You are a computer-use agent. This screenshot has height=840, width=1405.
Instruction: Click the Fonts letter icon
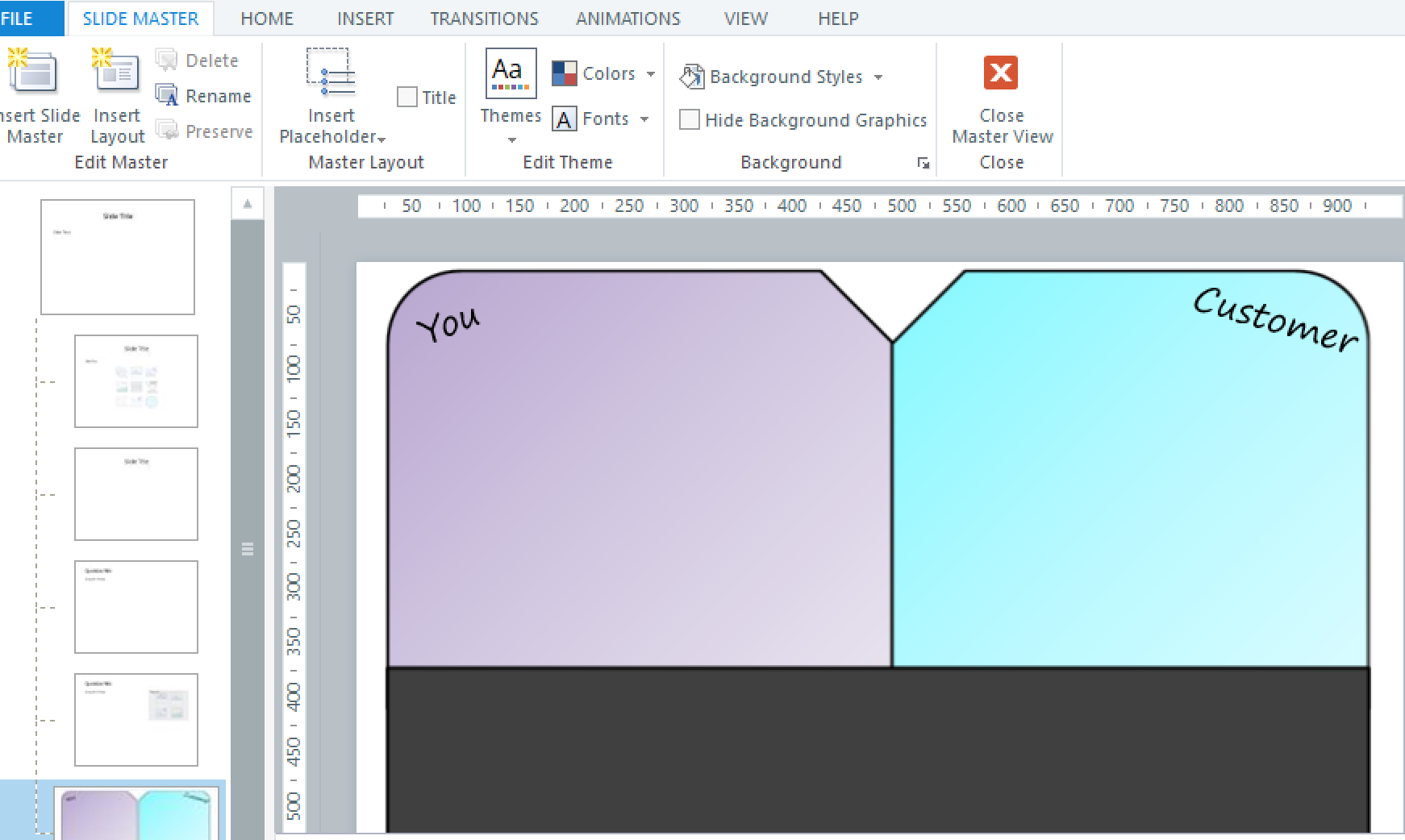click(x=565, y=119)
